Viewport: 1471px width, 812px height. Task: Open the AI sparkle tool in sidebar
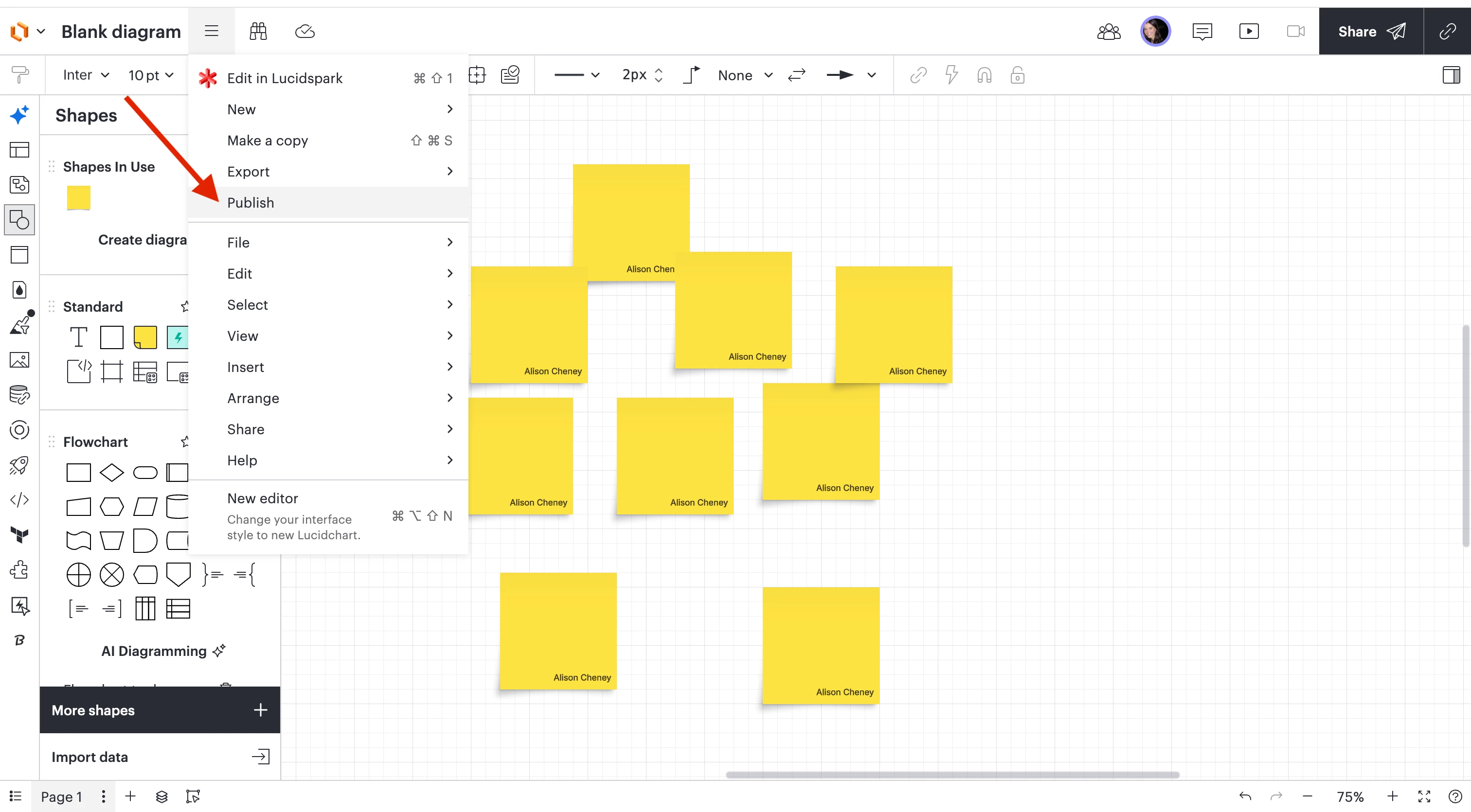pyautogui.click(x=19, y=115)
